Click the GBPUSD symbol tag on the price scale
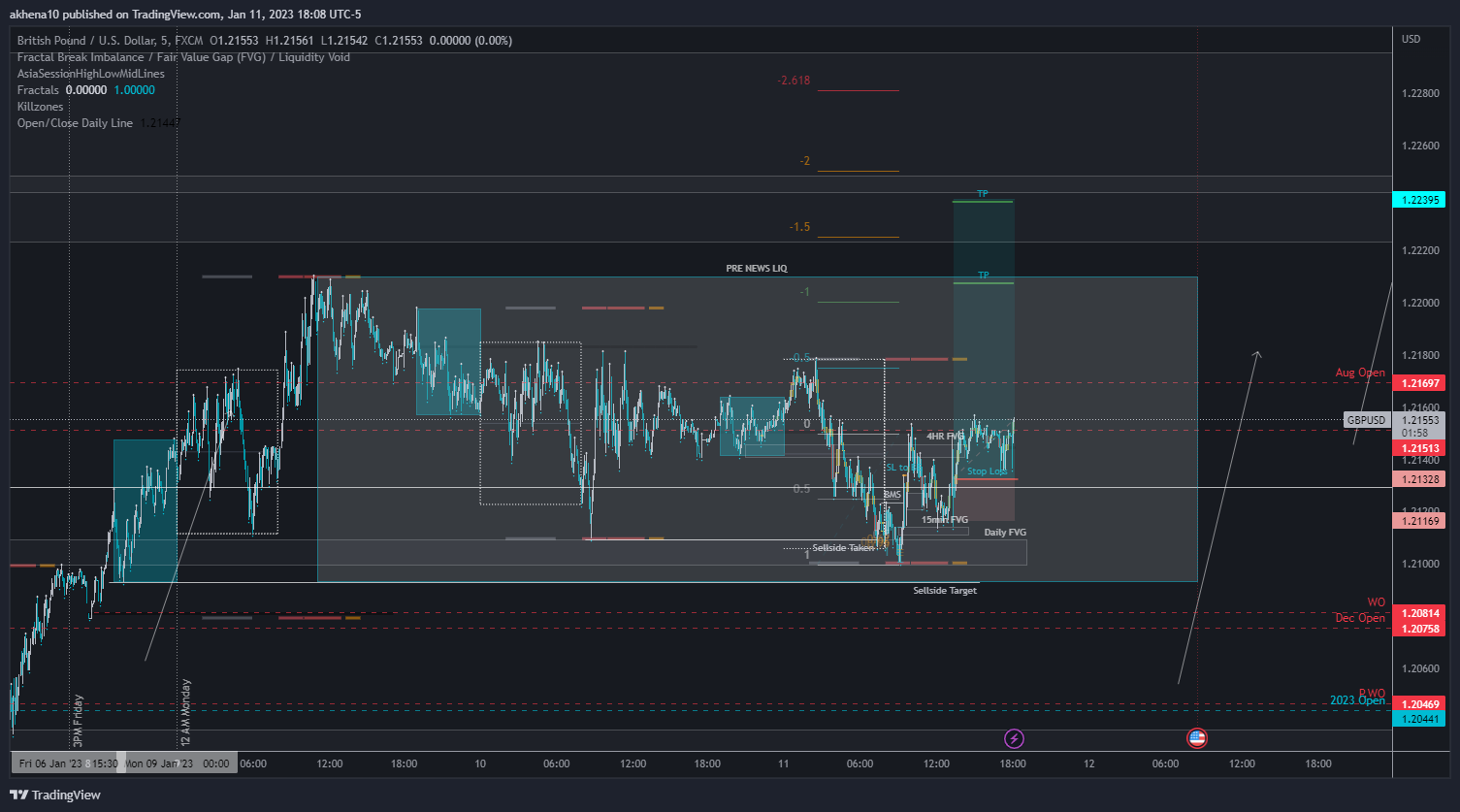This screenshot has height=812, width=1460. [x=1368, y=420]
